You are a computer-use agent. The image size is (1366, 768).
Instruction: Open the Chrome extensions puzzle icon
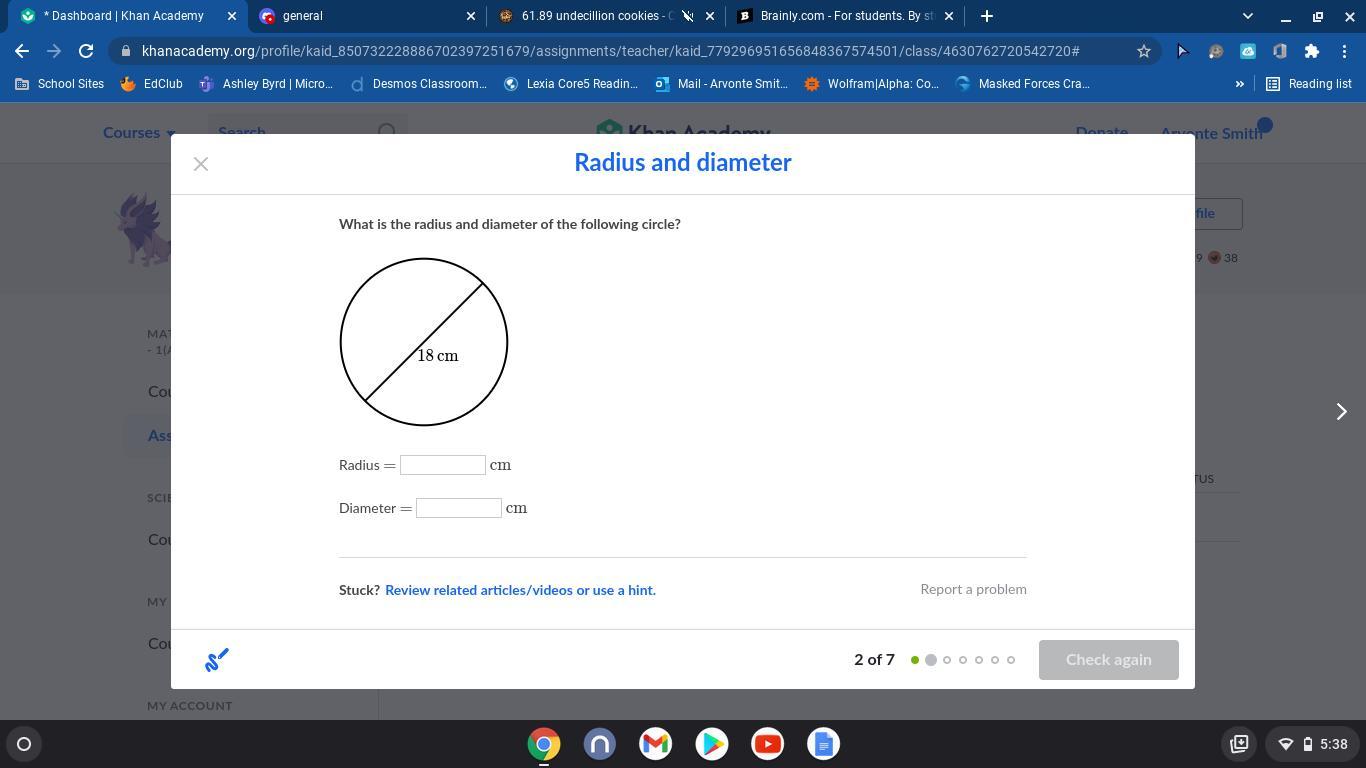pos(1312,51)
